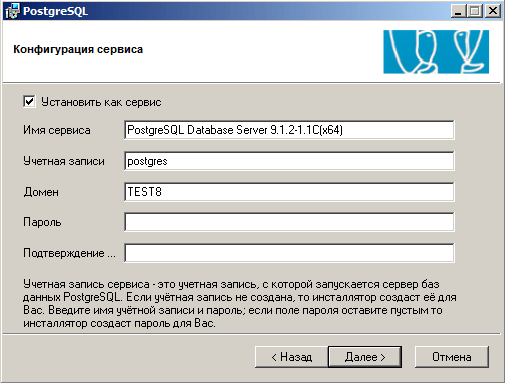Click the 'Установить как сервис' label text

click(x=101, y=102)
